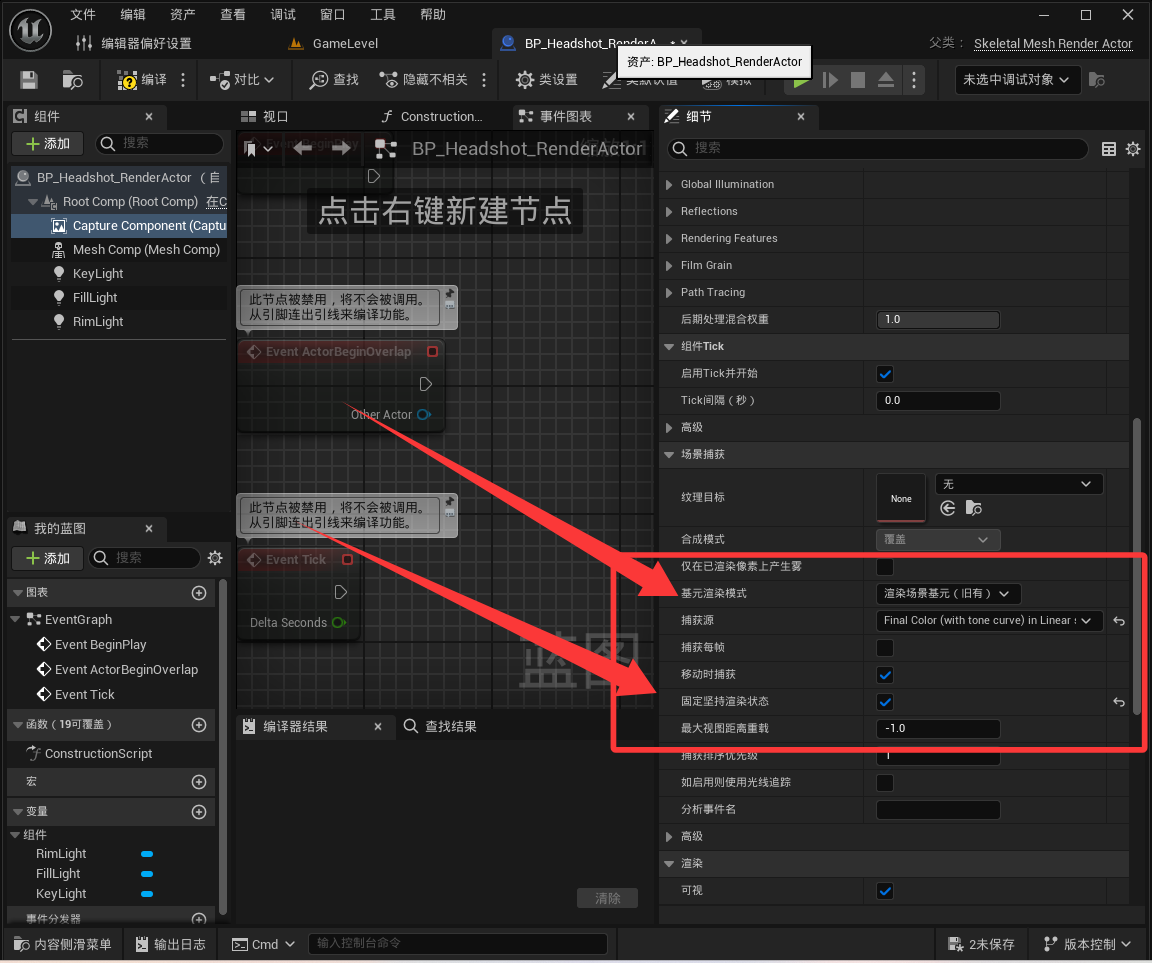This screenshot has height=963, width=1152.
Task: Open 捕获源 Final Color dropdown
Action: pyautogui.click(x=989, y=621)
